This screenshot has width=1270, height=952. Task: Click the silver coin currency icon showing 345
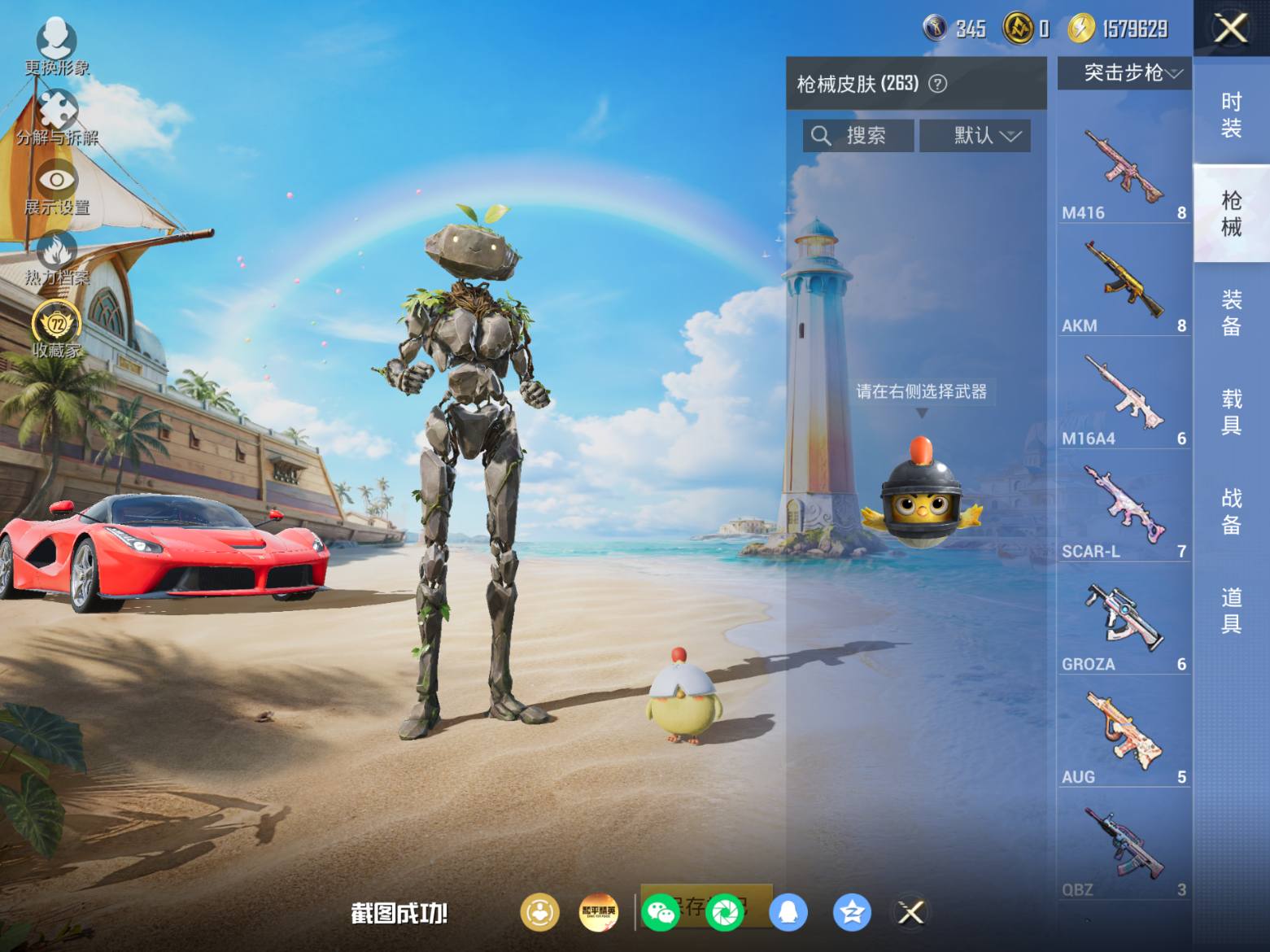click(x=935, y=28)
